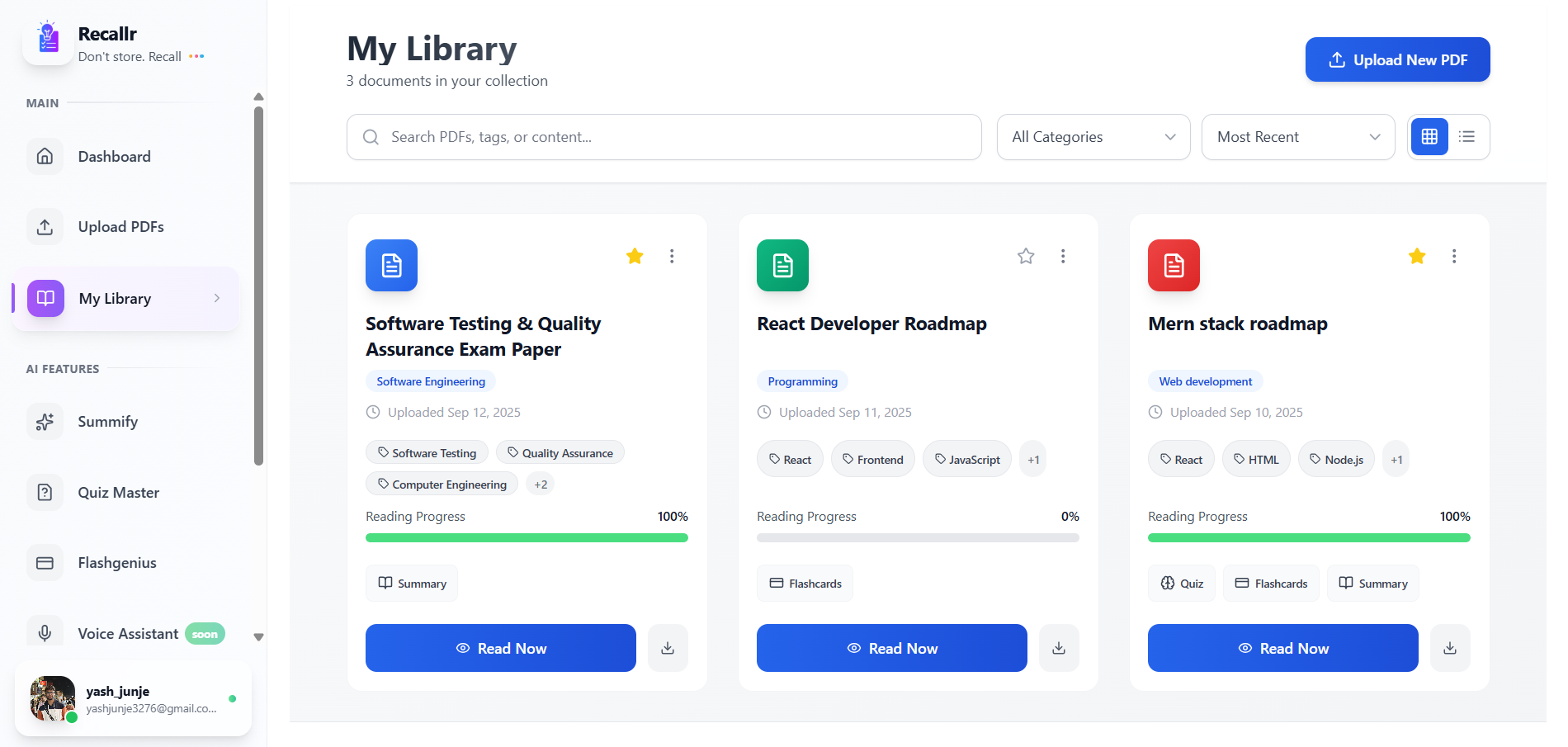Click the sidebar scroll down arrow
Screen dimensions: 1568x747
click(x=258, y=636)
